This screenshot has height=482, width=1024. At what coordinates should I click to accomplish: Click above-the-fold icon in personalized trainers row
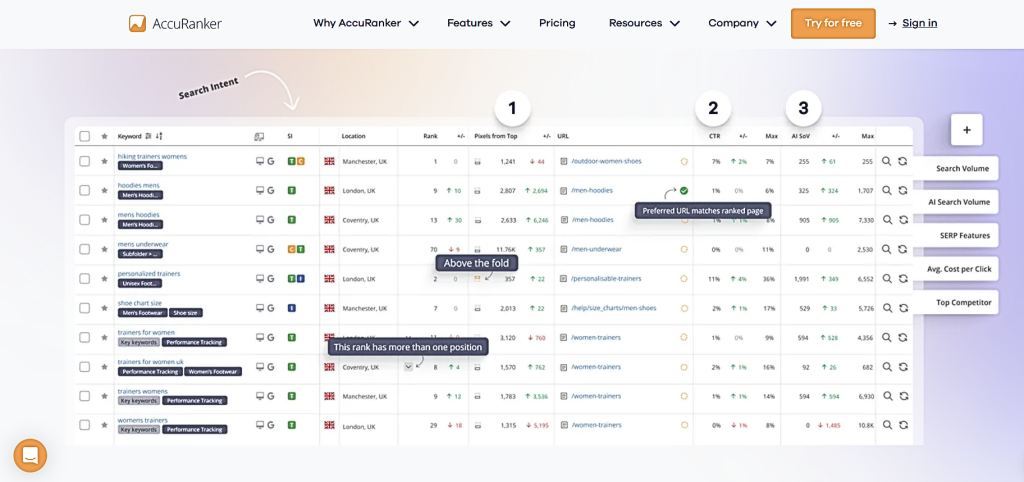(x=477, y=278)
